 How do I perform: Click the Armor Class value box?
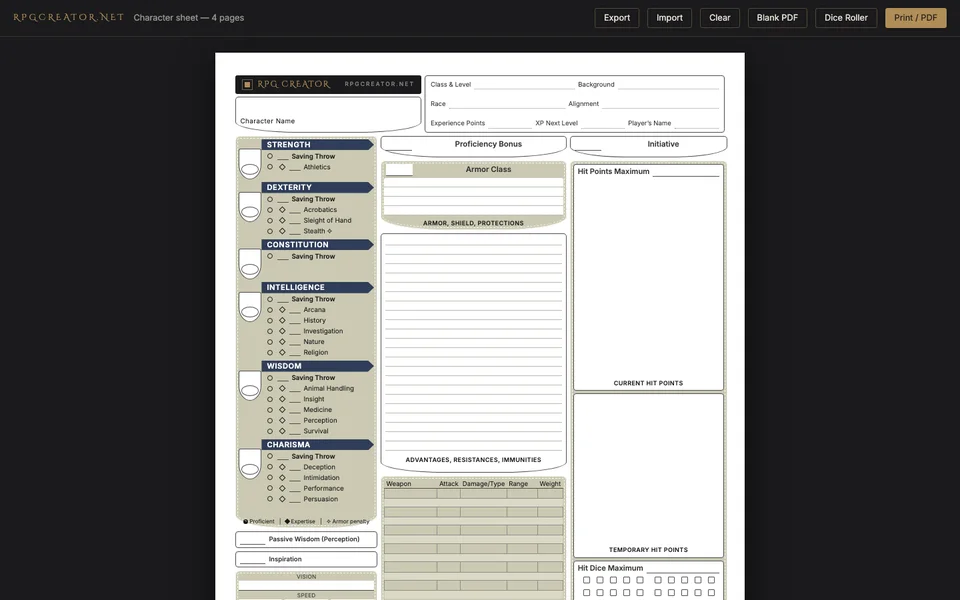399,170
